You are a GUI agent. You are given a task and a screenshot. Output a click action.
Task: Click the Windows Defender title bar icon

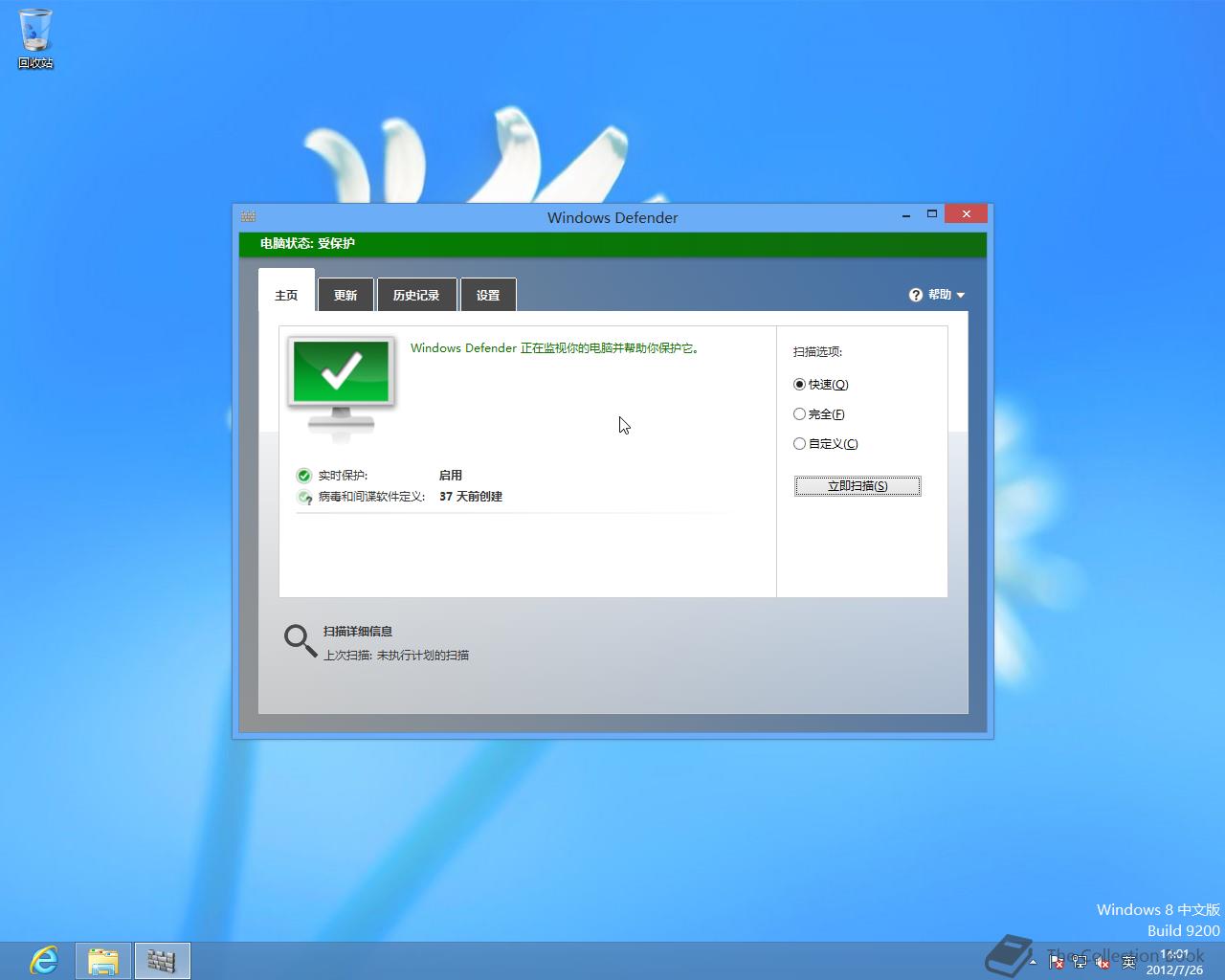pyautogui.click(x=248, y=216)
